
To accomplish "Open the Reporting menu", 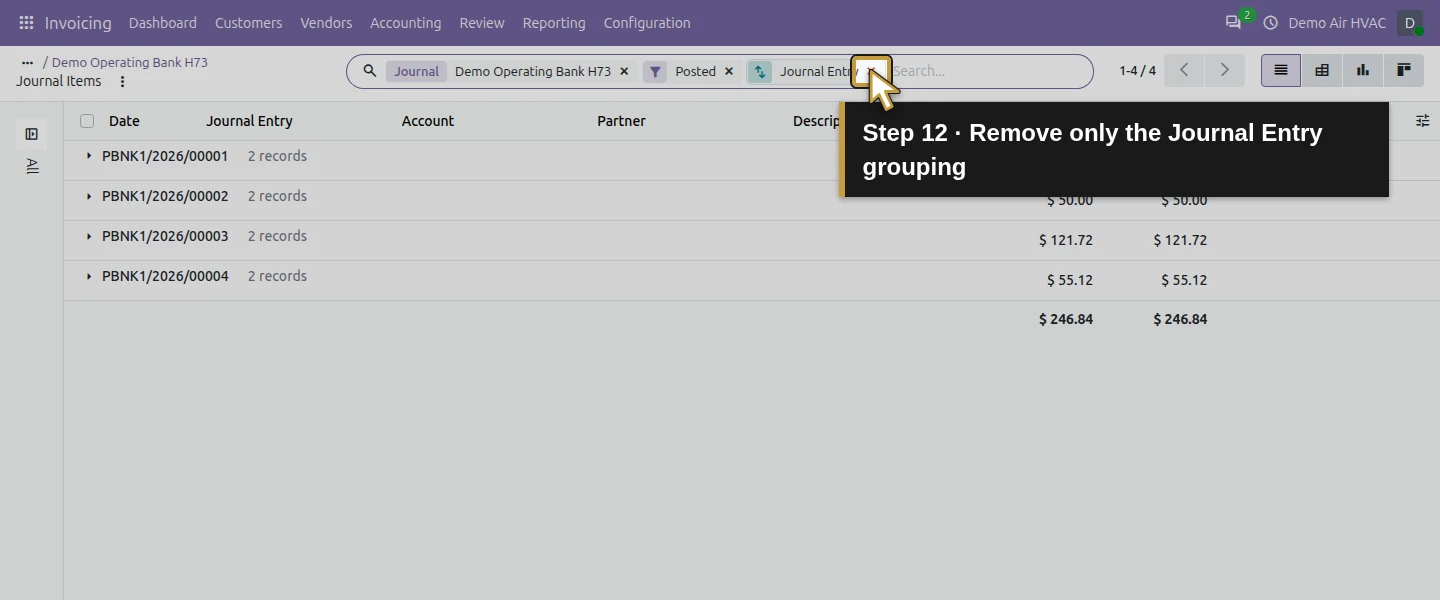I will pos(554,22).
